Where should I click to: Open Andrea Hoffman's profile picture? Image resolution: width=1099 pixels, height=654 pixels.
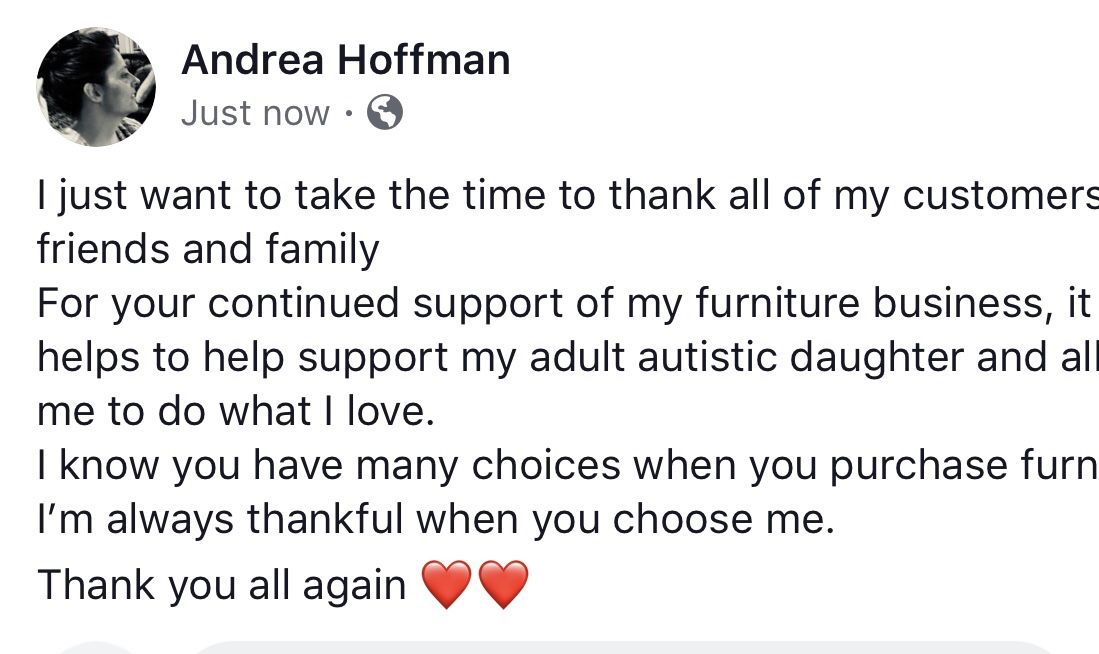point(96,87)
